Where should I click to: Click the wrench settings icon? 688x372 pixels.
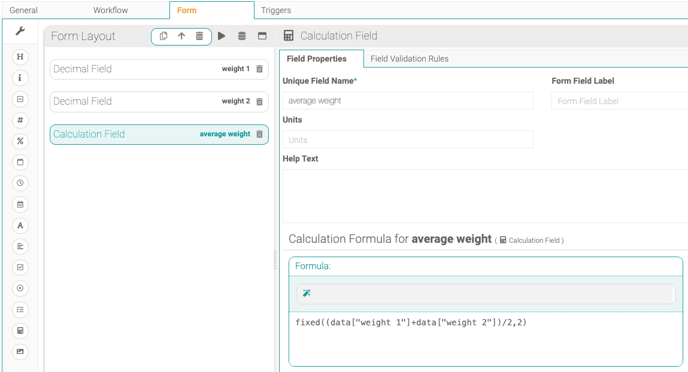pos(20,31)
